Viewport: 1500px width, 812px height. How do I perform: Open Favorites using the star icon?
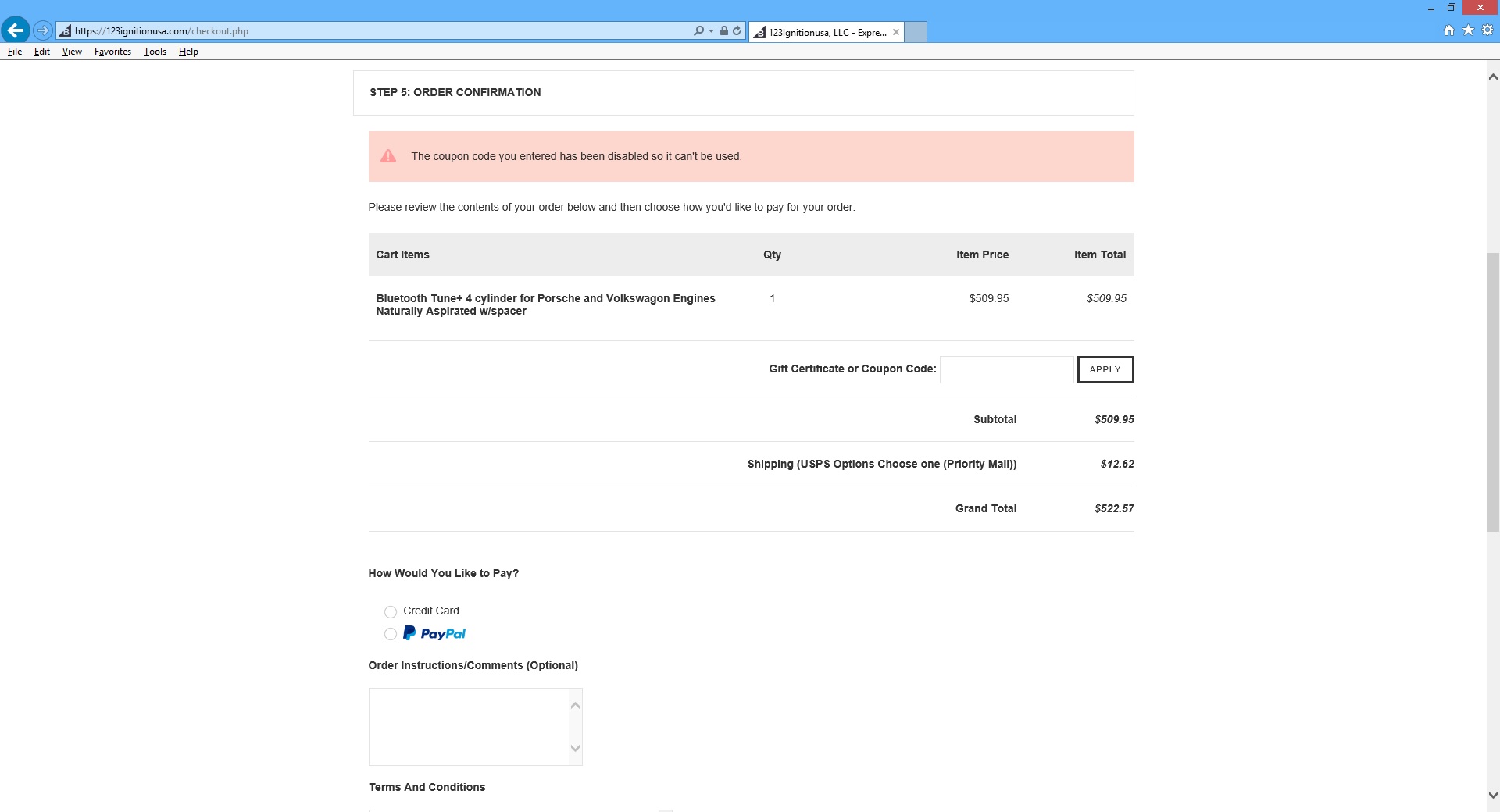pyautogui.click(x=1468, y=30)
